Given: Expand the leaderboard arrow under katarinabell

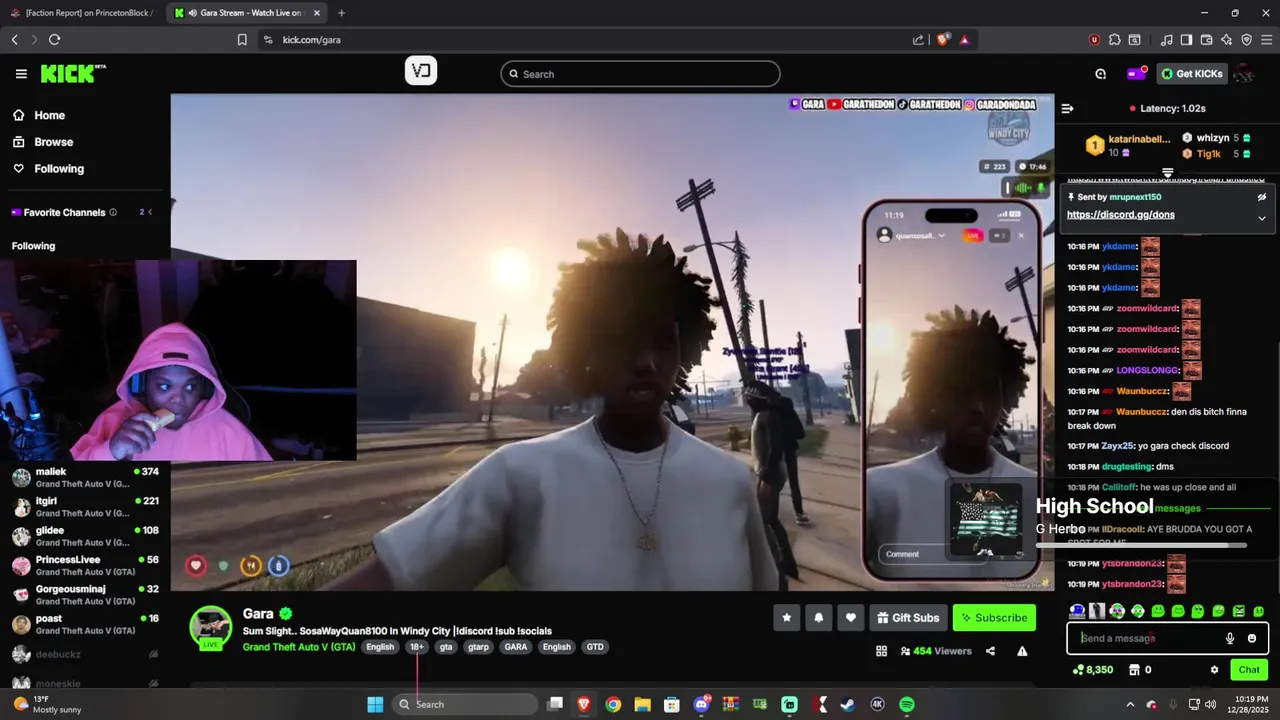Looking at the screenshot, I should pos(1167,173).
